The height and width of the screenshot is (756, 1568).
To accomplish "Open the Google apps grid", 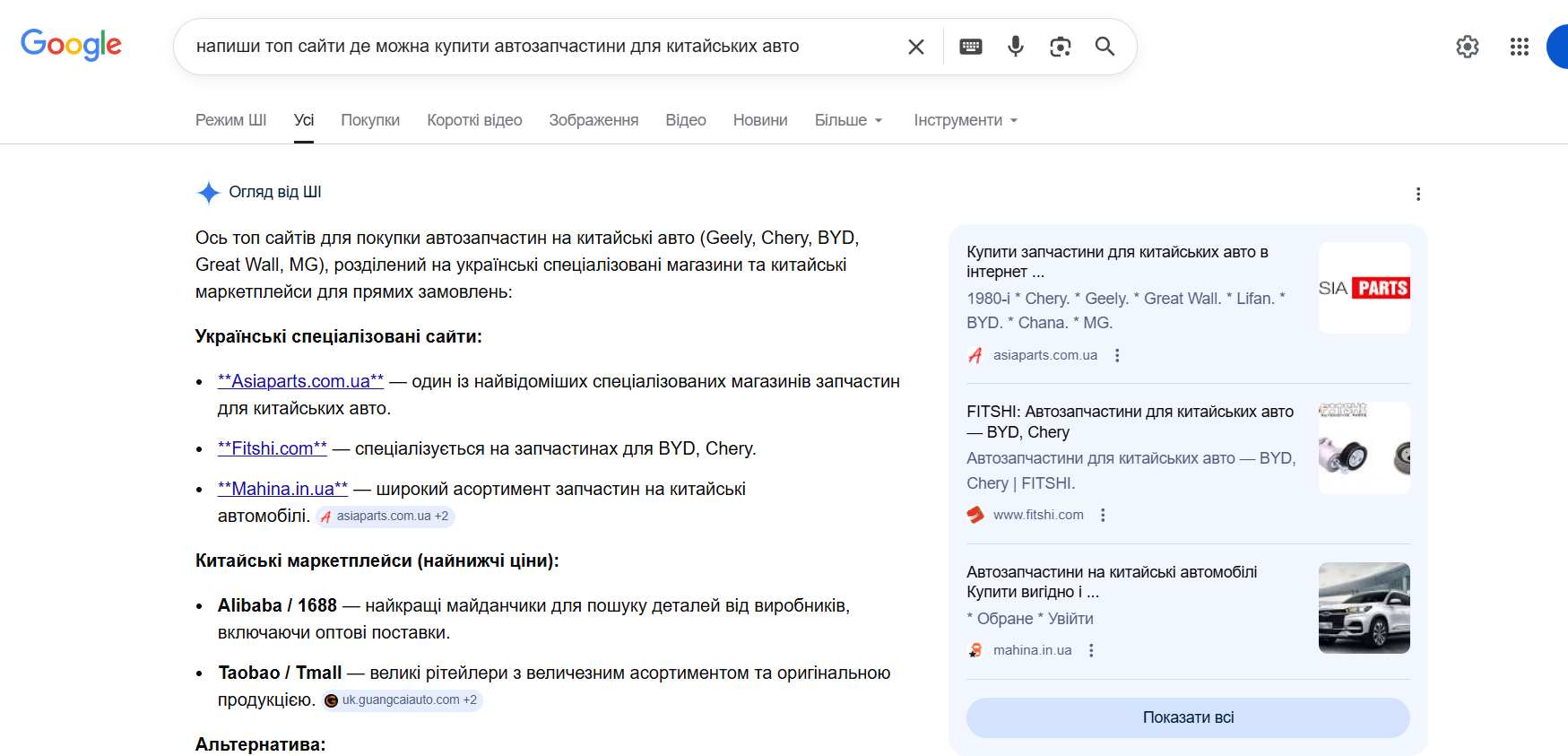I will point(1519,47).
